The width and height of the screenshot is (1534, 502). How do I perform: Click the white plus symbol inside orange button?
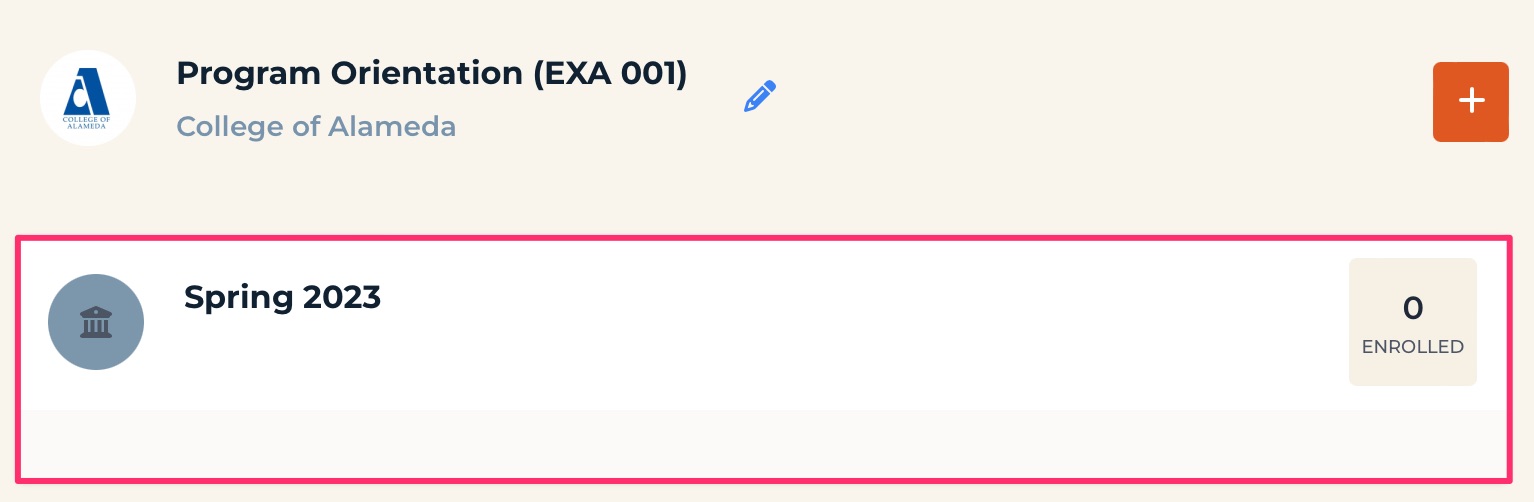pyautogui.click(x=1470, y=101)
